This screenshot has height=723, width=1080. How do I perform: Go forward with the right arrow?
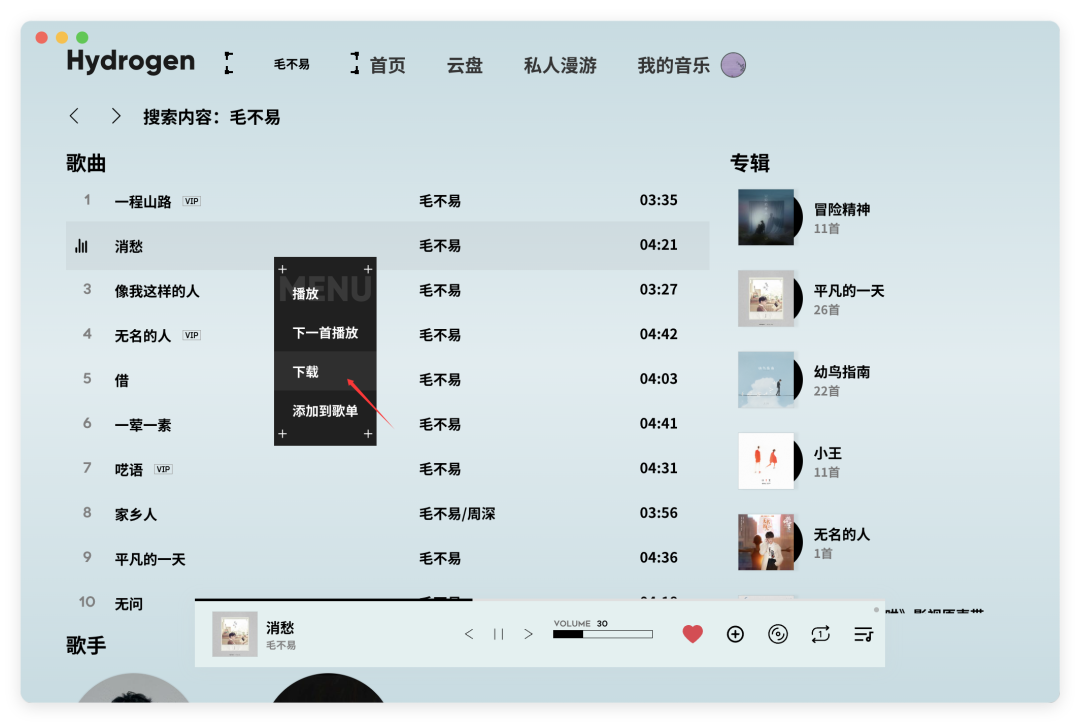pyautogui.click(x=116, y=116)
